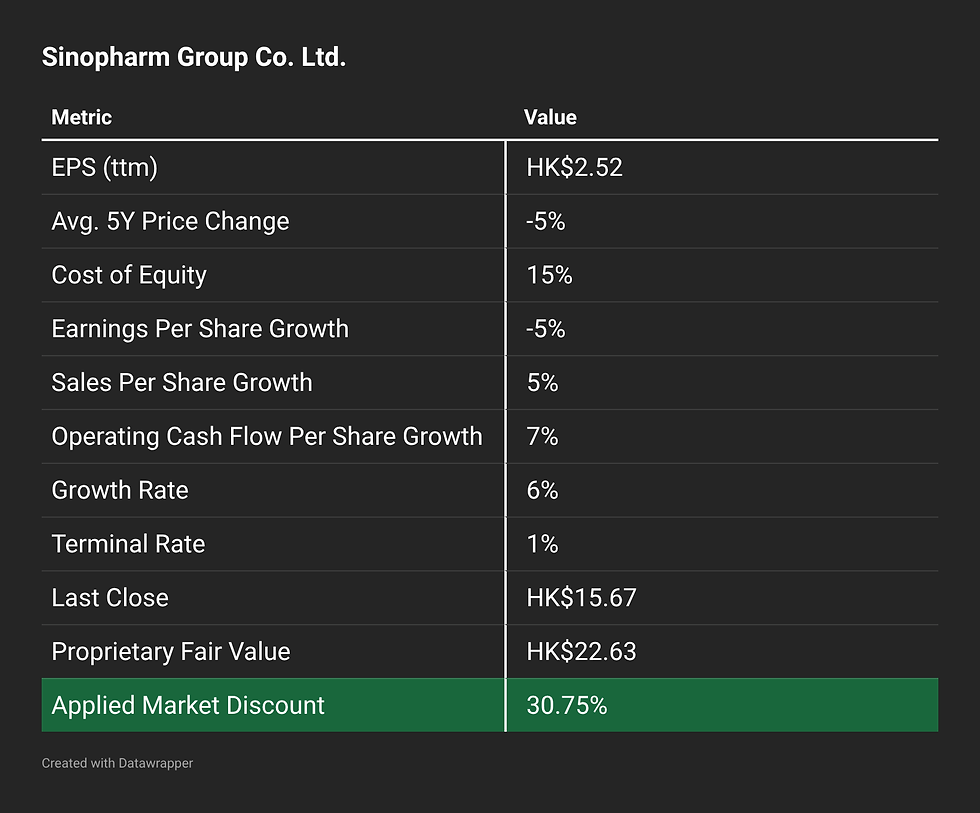Click the -5% value for Avg. 5Y Price Change
This screenshot has width=980, height=813.
(546, 221)
